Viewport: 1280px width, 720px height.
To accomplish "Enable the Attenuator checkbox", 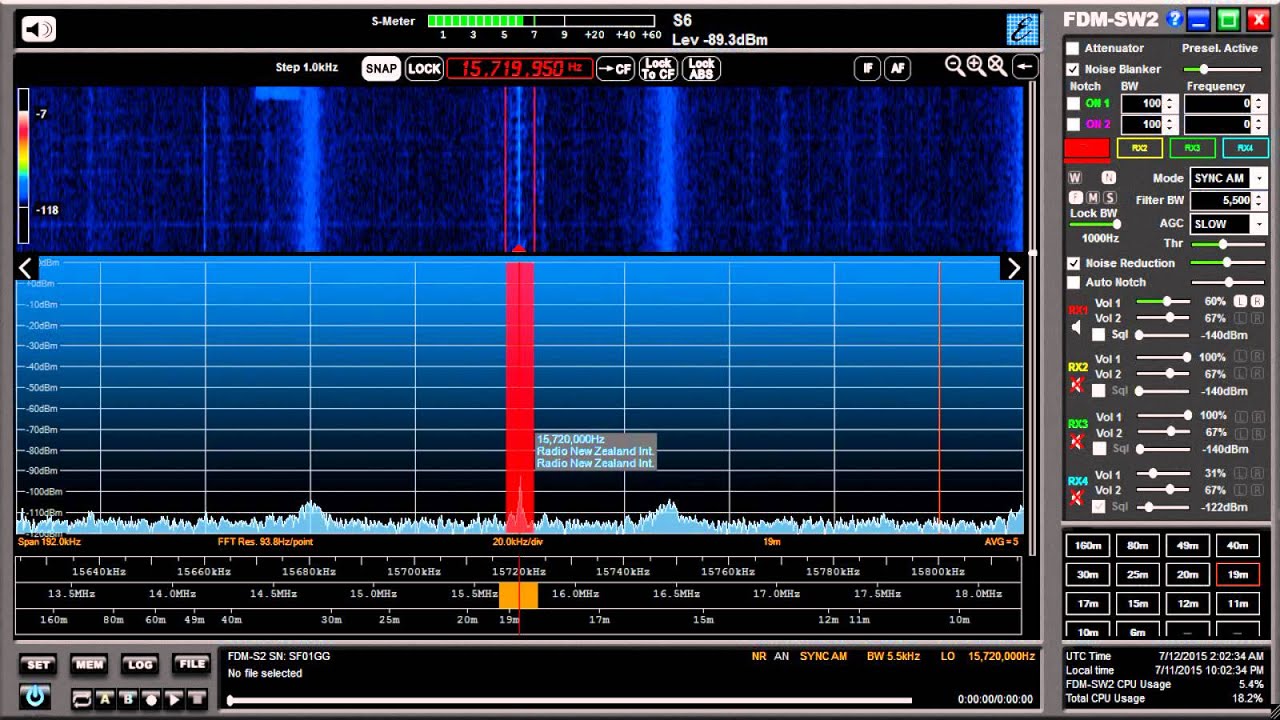I will [x=1073, y=48].
